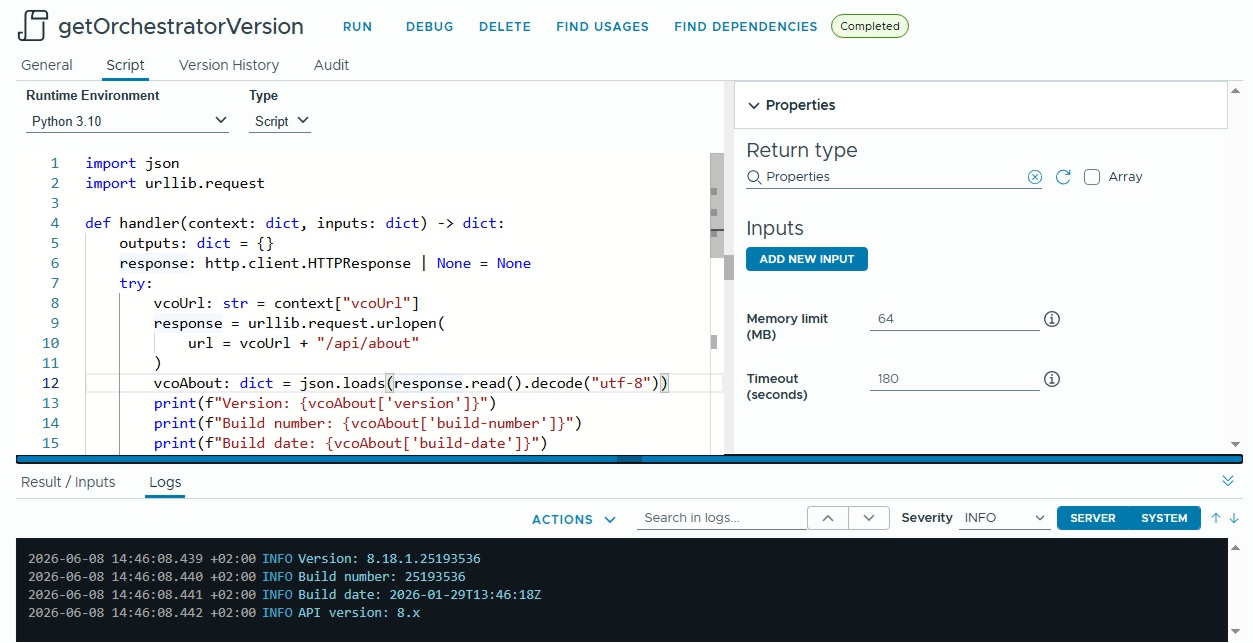Click the getOrchestratorVersion title
The width and height of the screenshot is (1253, 643).
(x=181, y=26)
